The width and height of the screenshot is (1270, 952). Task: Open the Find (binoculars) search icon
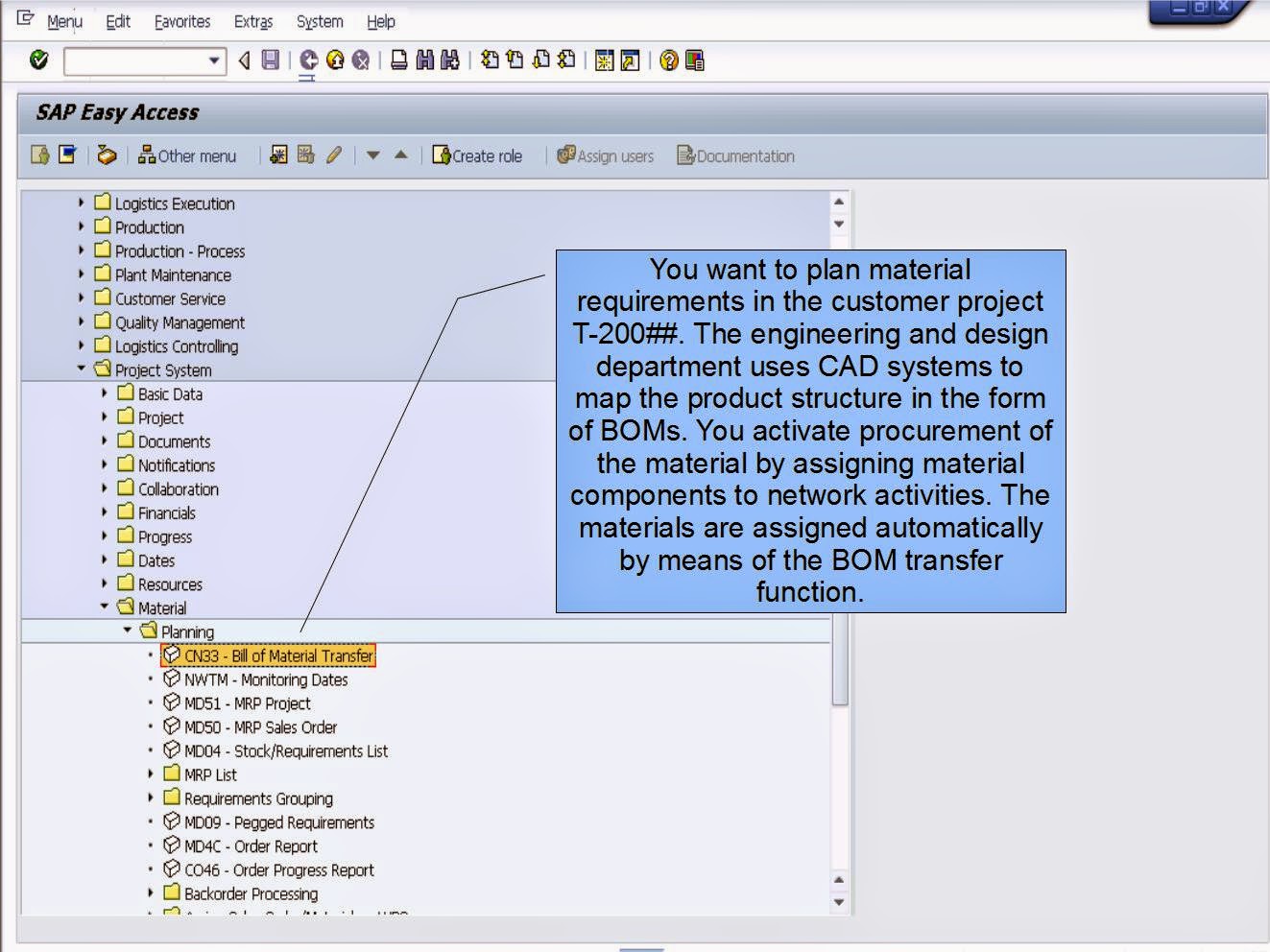[422, 59]
